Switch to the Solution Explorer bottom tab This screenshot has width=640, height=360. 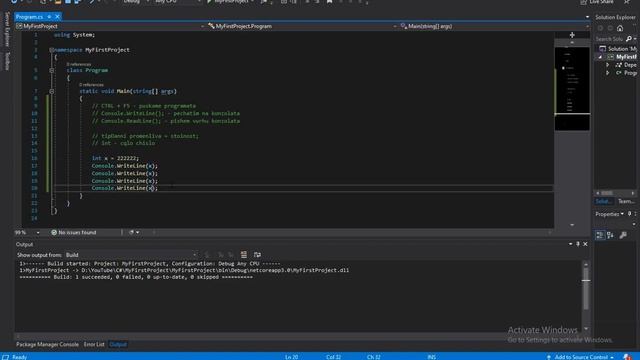click(x=604, y=201)
